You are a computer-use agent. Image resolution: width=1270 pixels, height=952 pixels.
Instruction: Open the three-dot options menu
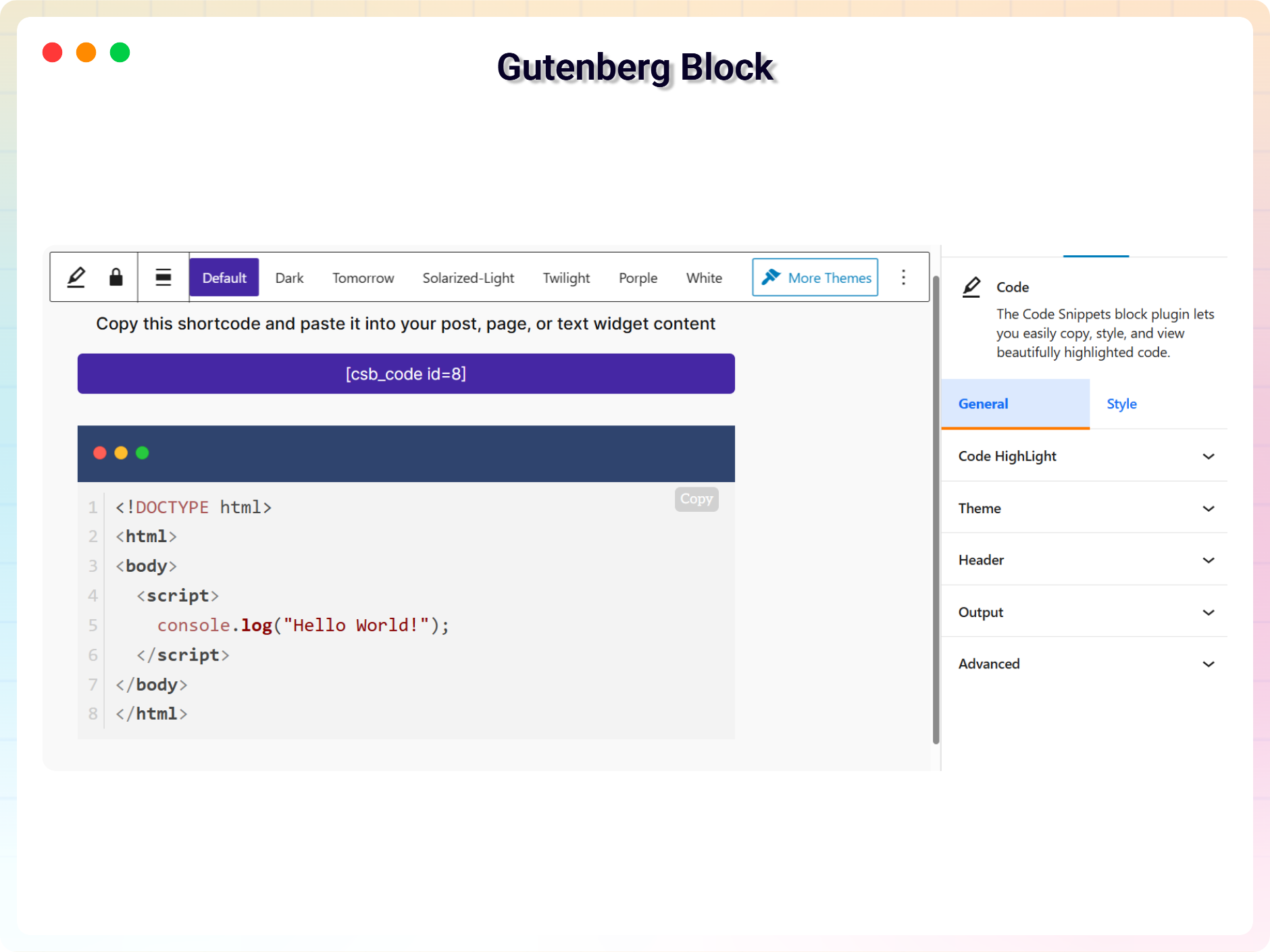[x=903, y=277]
